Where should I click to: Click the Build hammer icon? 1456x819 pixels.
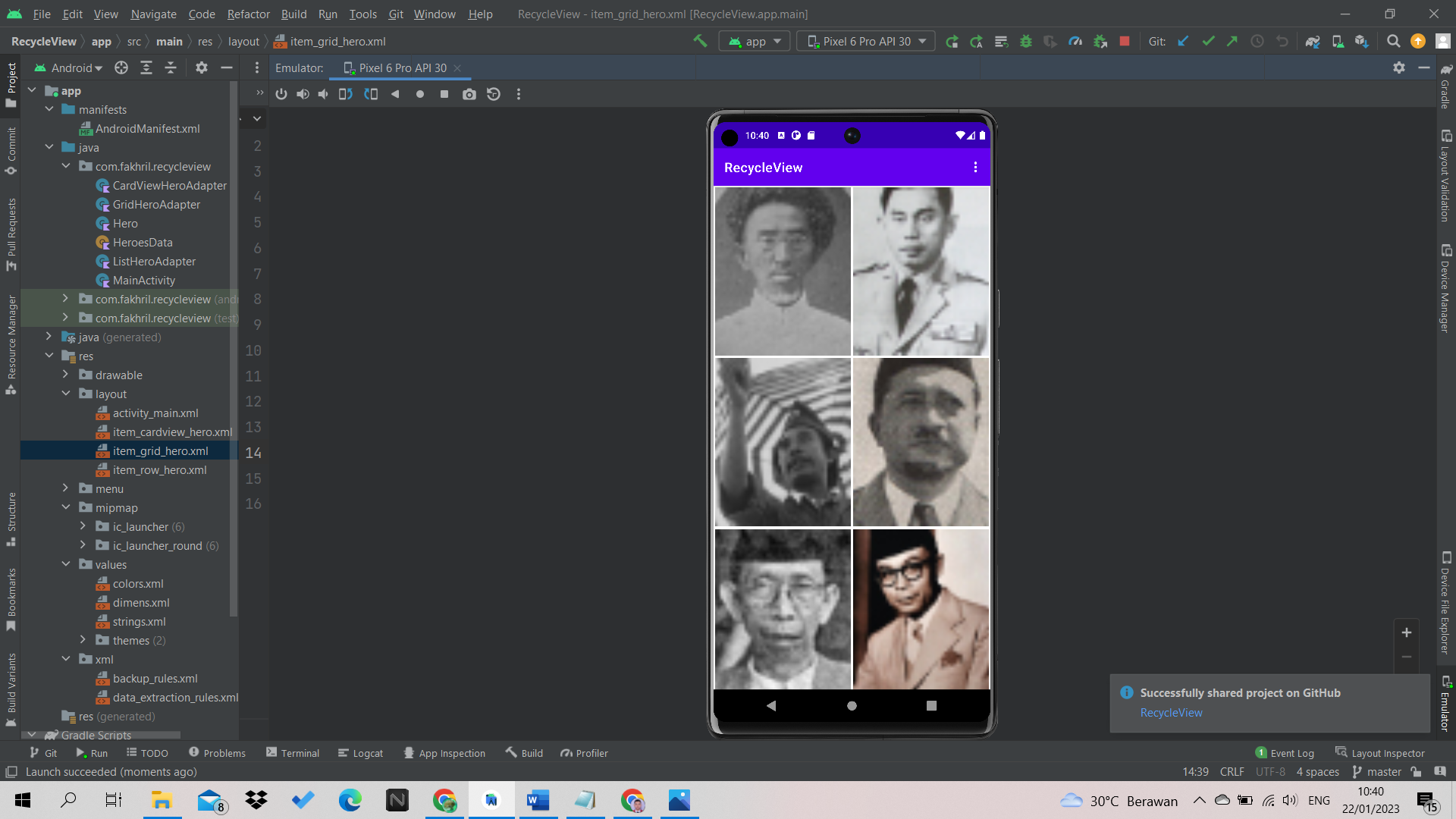coord(700,42)
